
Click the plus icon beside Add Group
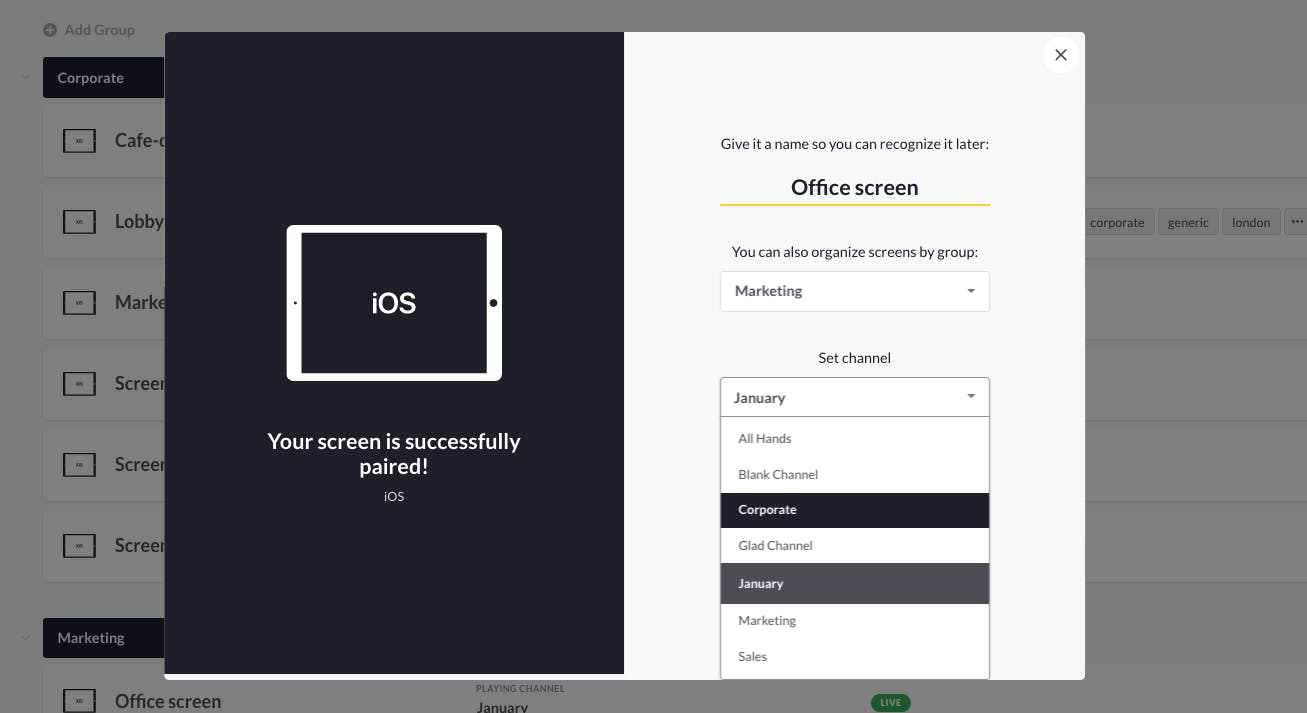point(50,30)
